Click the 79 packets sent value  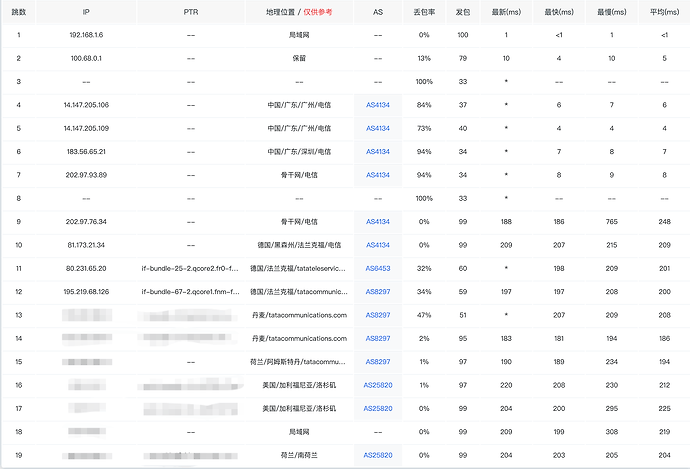(x=462, y=58)
